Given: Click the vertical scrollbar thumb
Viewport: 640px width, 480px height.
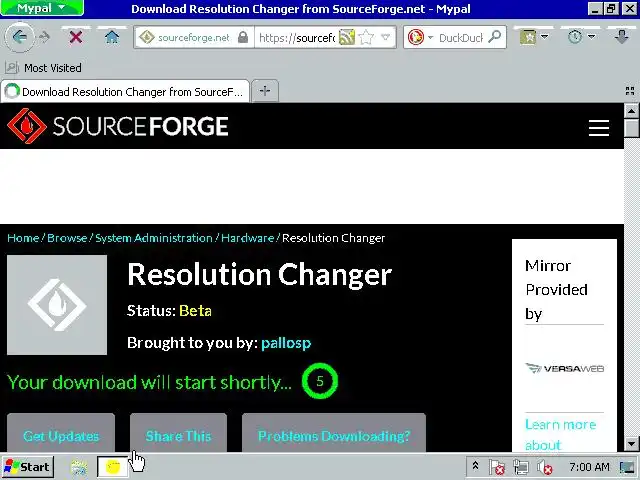Looking at the screenshot, I should pyautogui.click(x=631, y=129).
